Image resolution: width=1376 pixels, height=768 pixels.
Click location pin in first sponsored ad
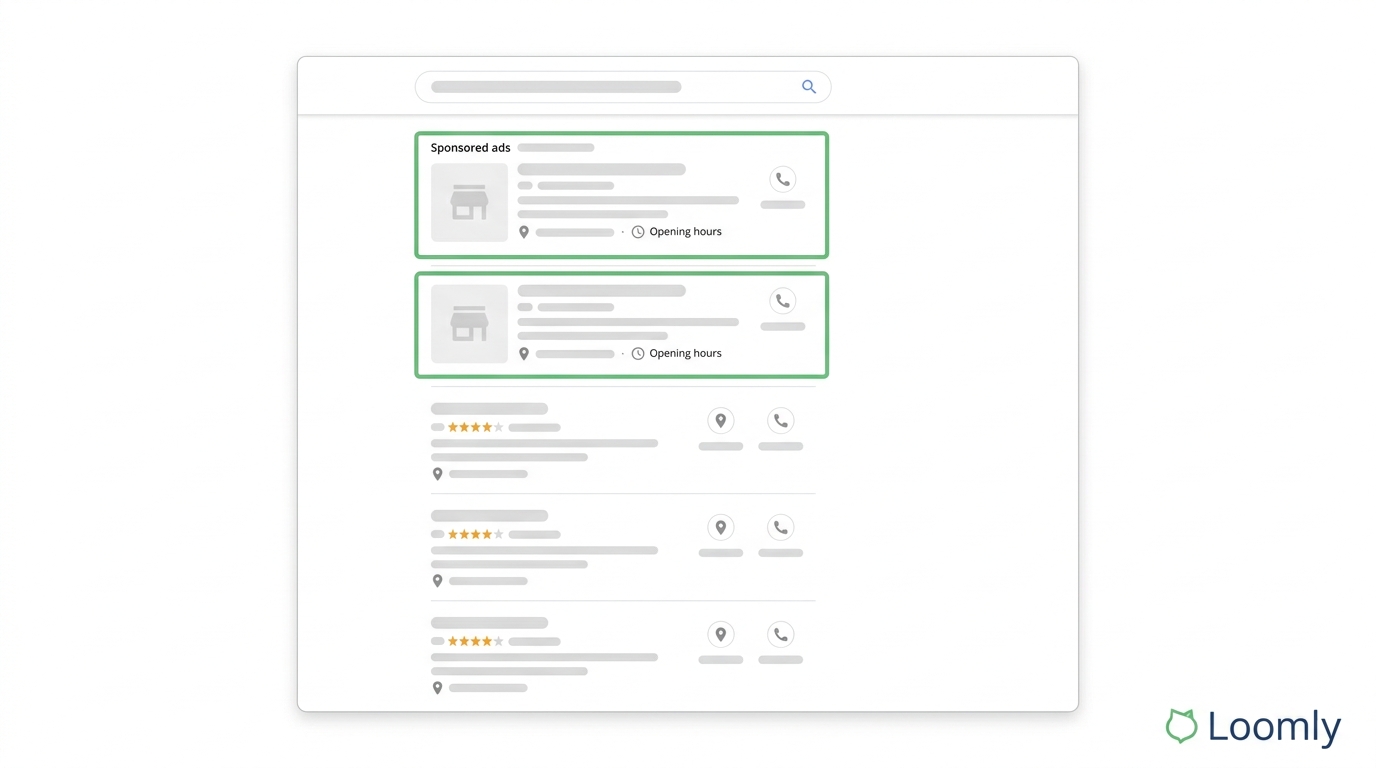click(523, 232)
